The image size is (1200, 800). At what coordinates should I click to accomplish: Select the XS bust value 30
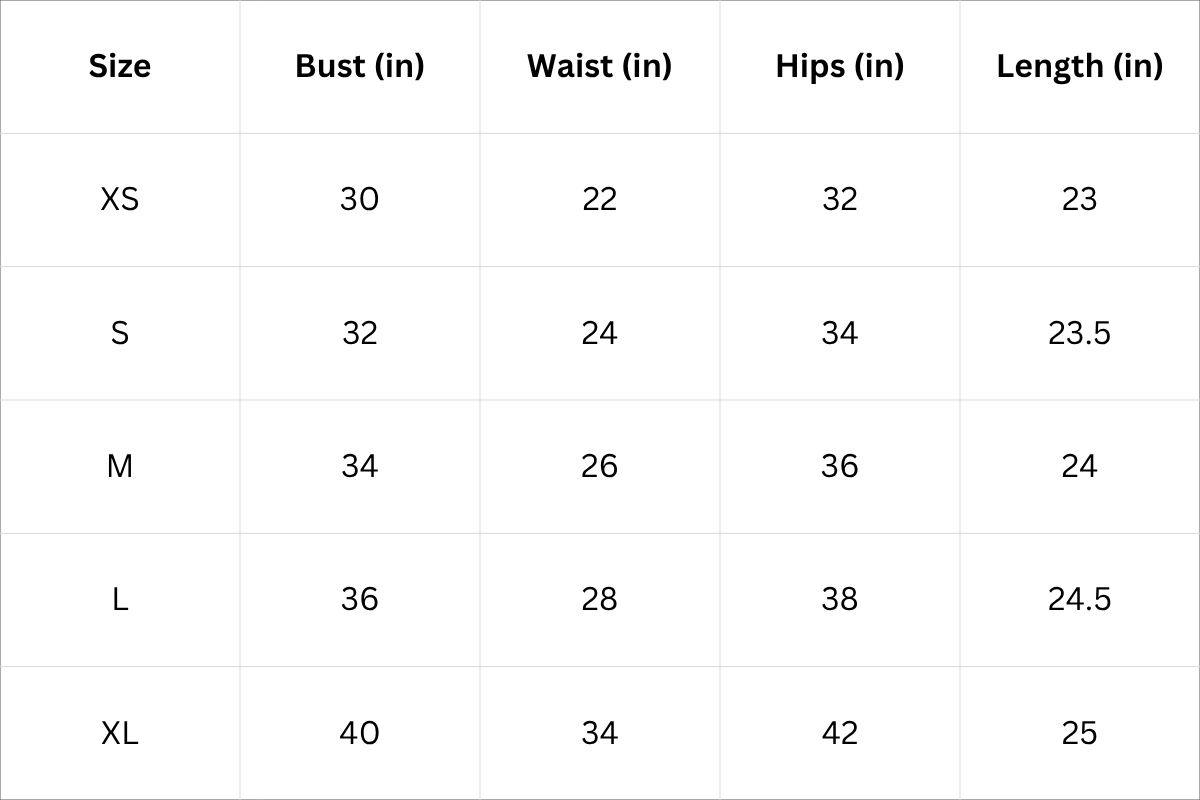360,199
